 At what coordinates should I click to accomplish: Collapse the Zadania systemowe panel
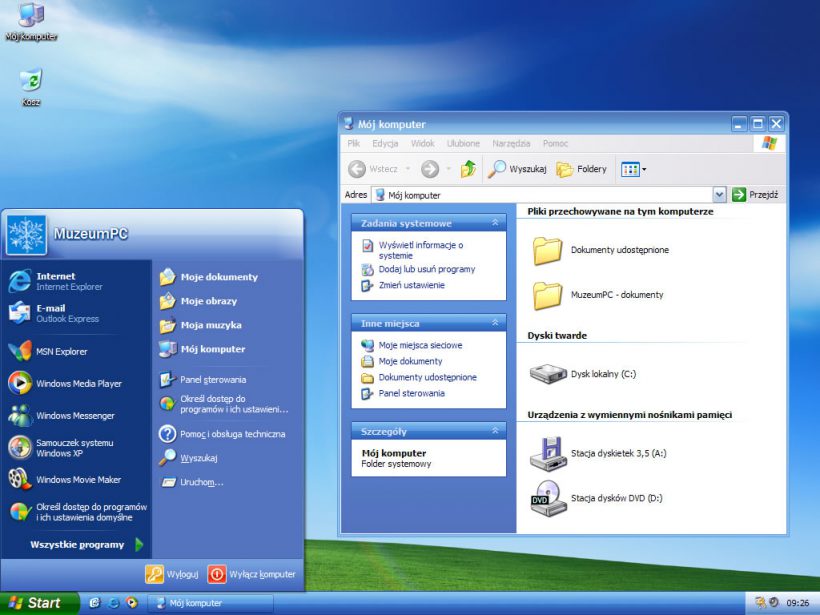coord(494,223)
